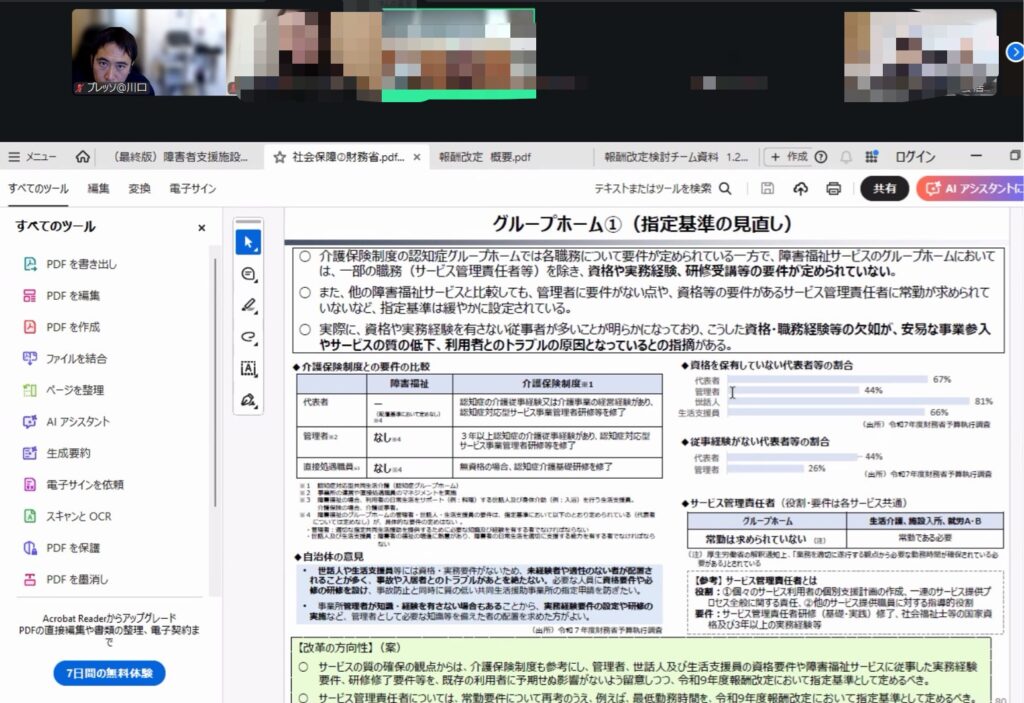Start the 7日間の無料体験 trial
Image resolution: width=1024 pixels, height=703 pixels.
point(109,672)
